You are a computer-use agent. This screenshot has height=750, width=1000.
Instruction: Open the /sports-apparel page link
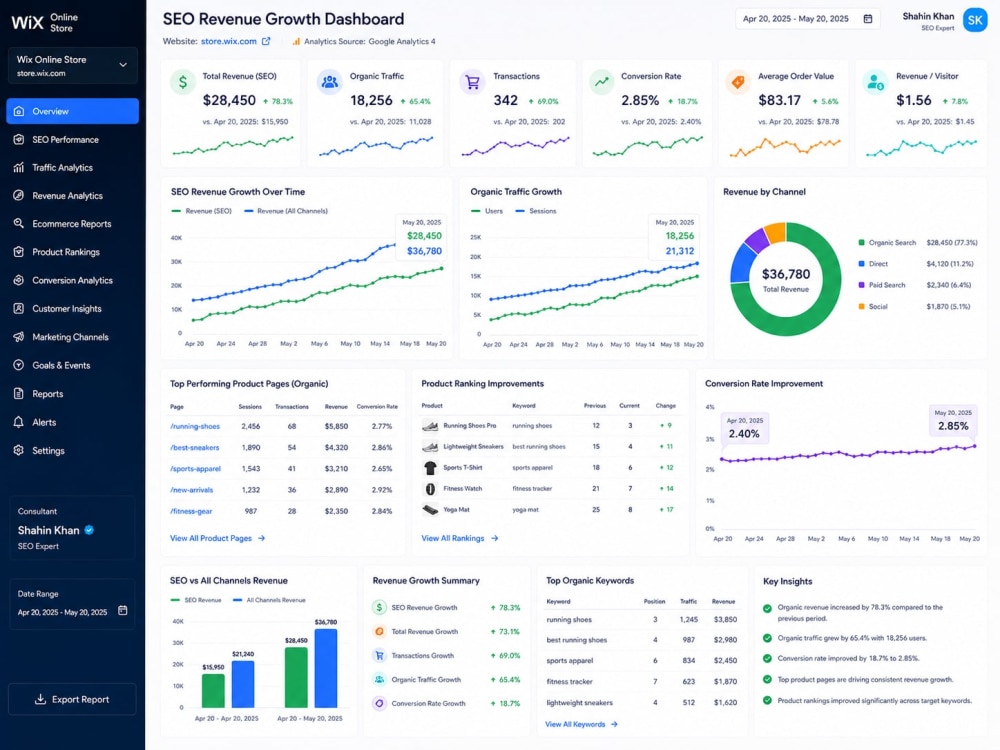195,469
